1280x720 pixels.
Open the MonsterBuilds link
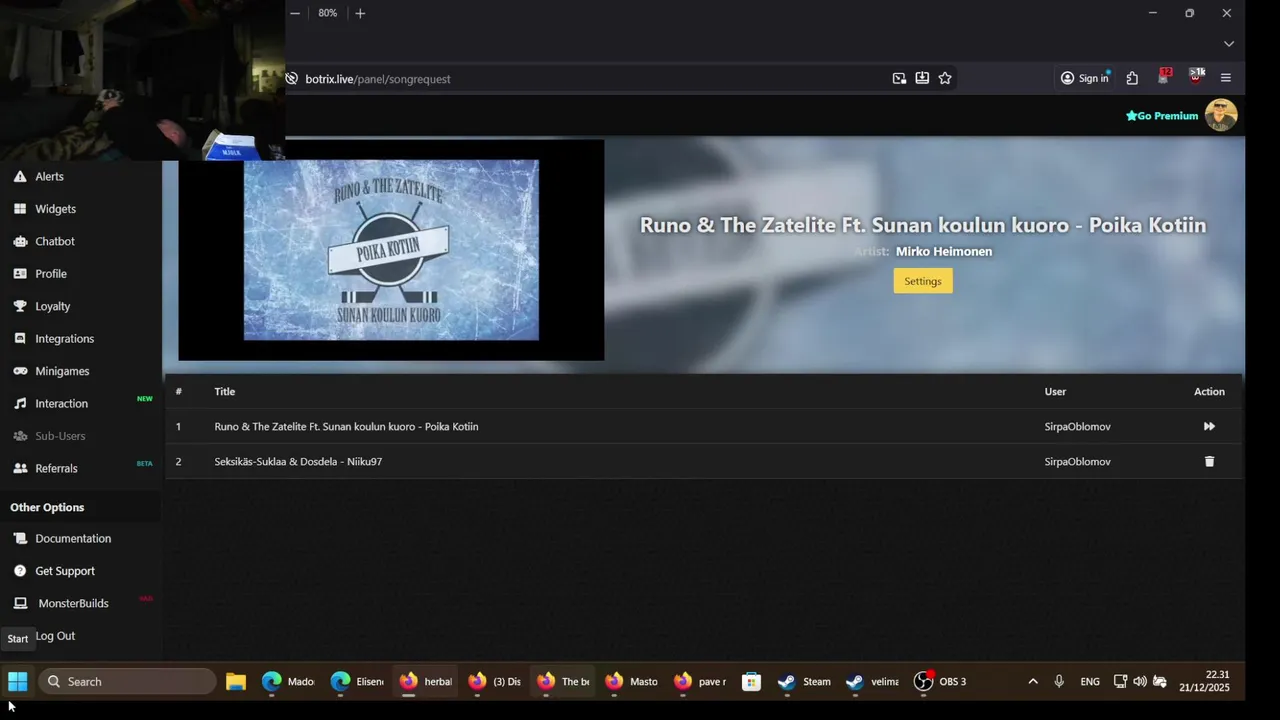73,603
